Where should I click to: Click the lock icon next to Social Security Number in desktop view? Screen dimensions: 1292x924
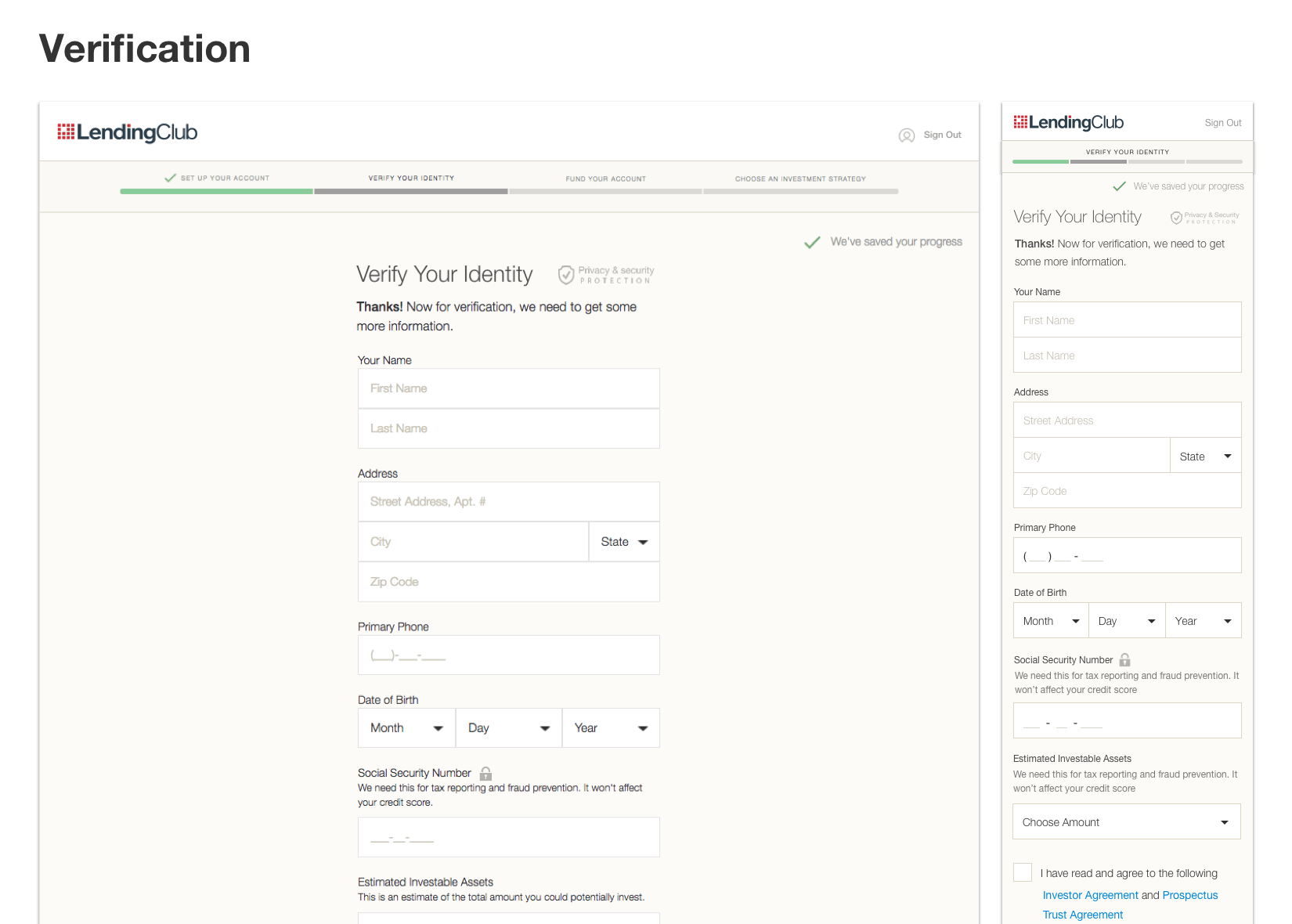(x=485, y=774)
